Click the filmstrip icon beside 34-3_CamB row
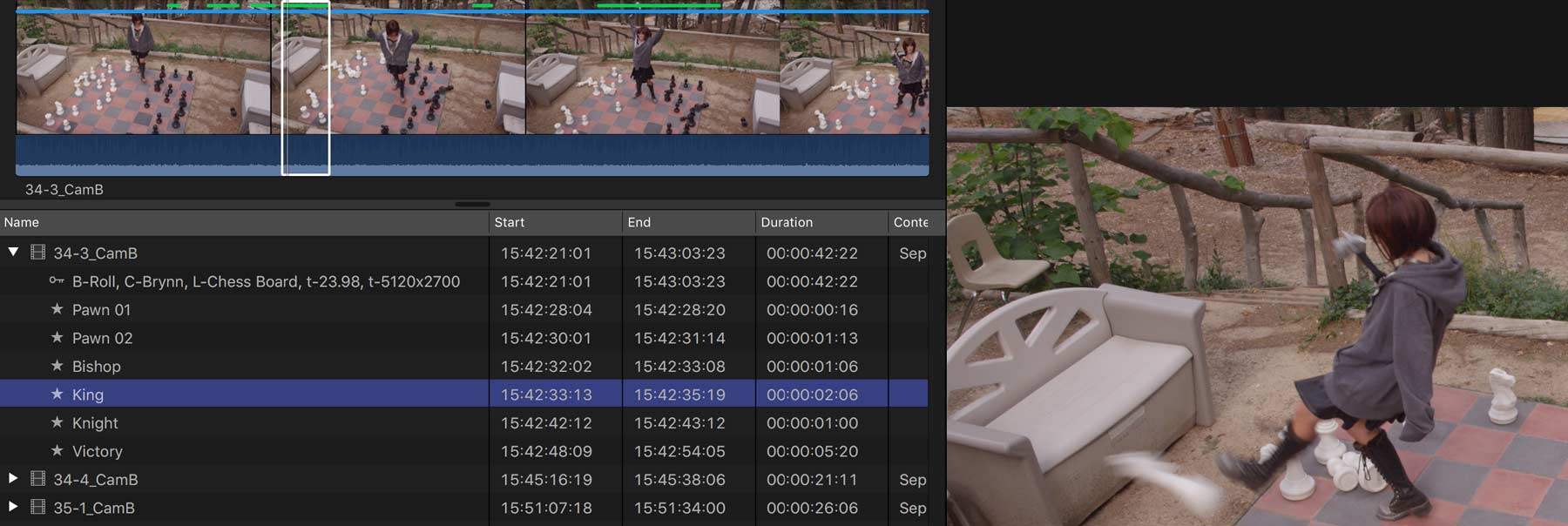Viewport: 1568px width, 526px height. tap(37, 253)
